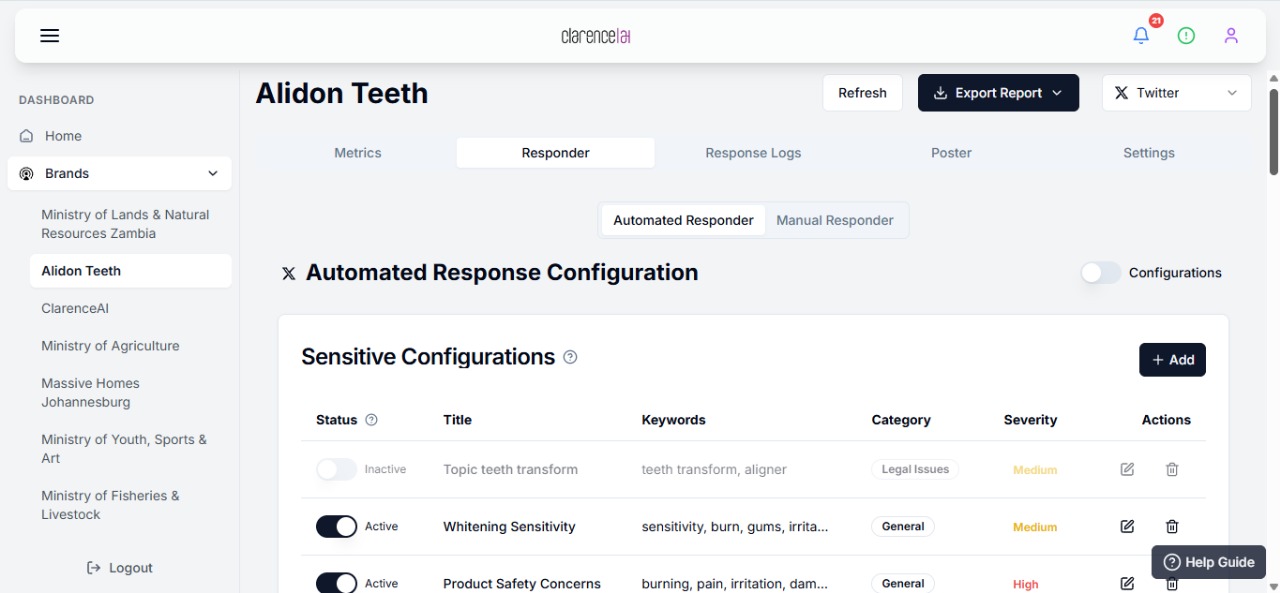Viewport: 1280px width, 593px height.
Task: Open the user profile icon
Action: point(1231,36)
